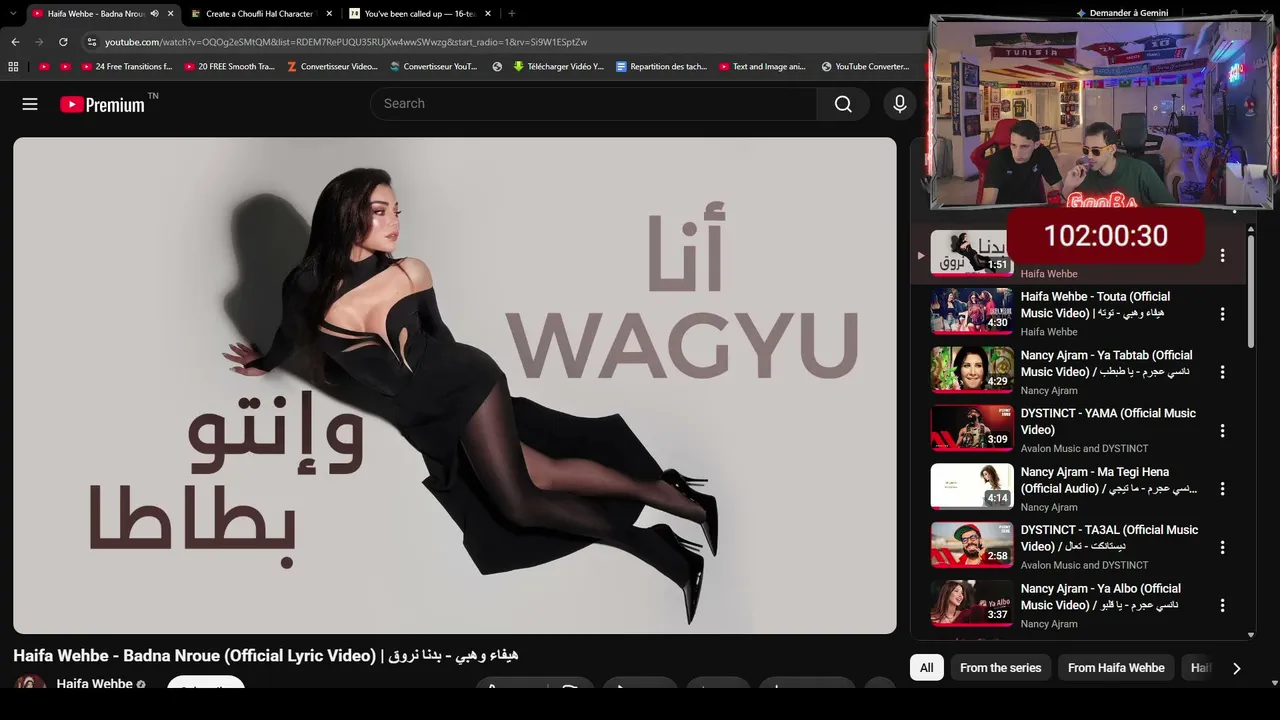Image resolution: width=1280 pixels, height=720 pixels.
Task: Click the Haifa Wehbe lyric video player
Action: [455, 386]
